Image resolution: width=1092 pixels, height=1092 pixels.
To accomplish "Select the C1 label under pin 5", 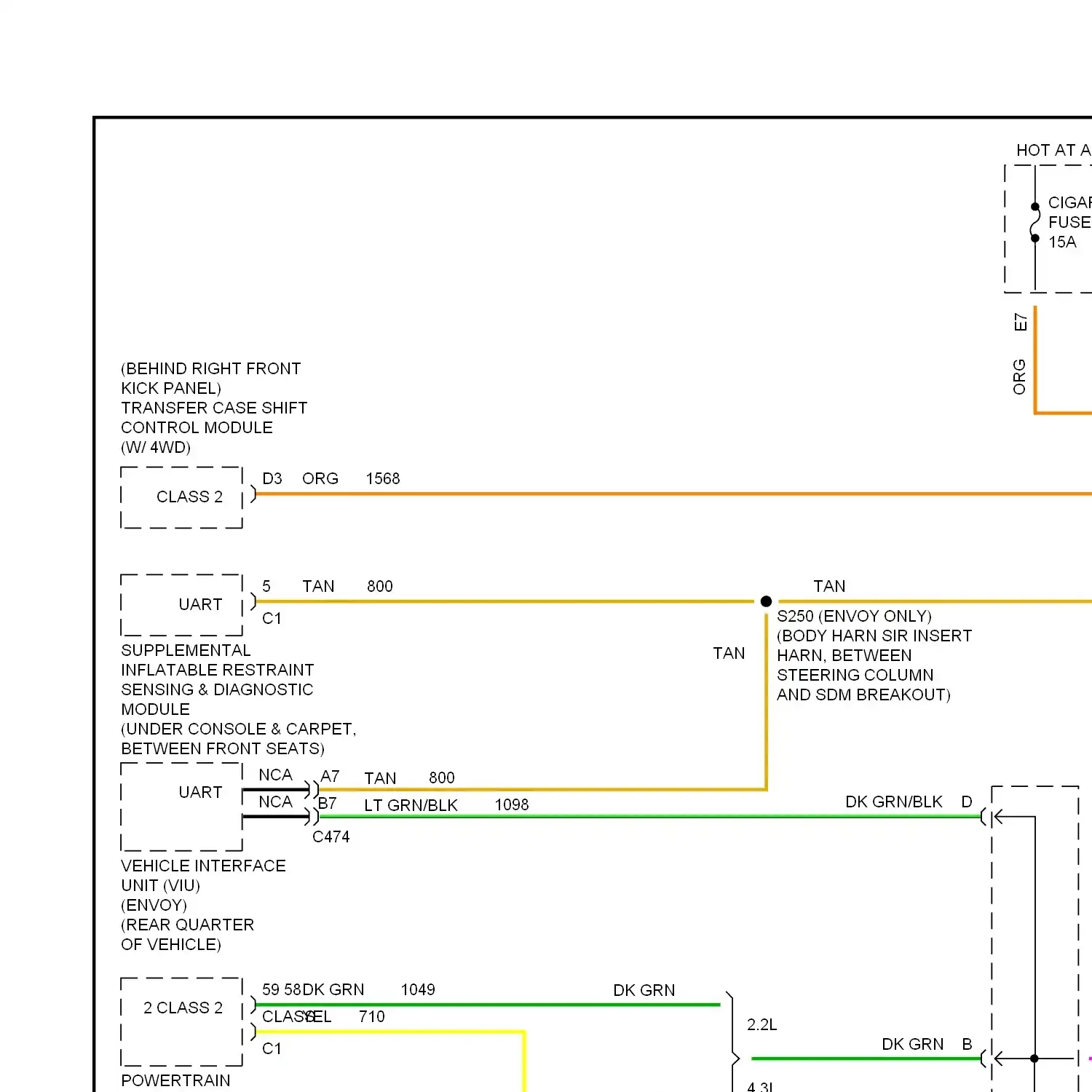I will pos(272,619).
